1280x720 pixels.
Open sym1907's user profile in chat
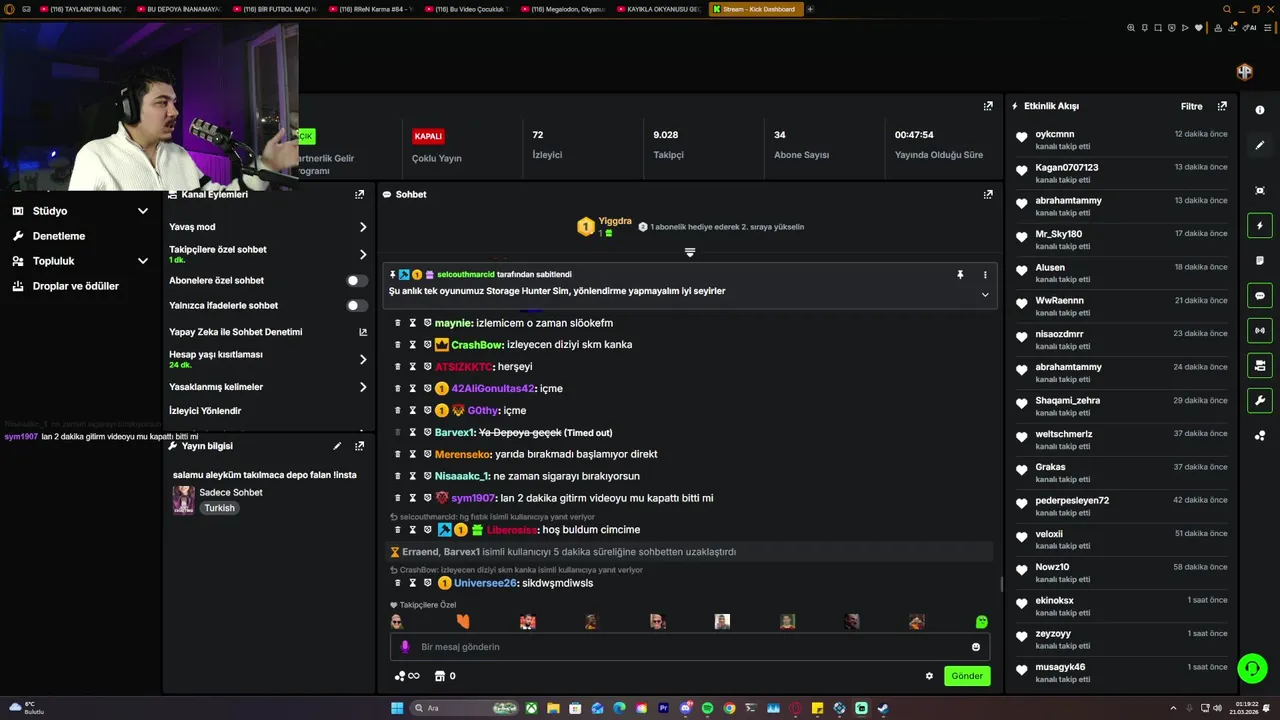tap(473, 498)
